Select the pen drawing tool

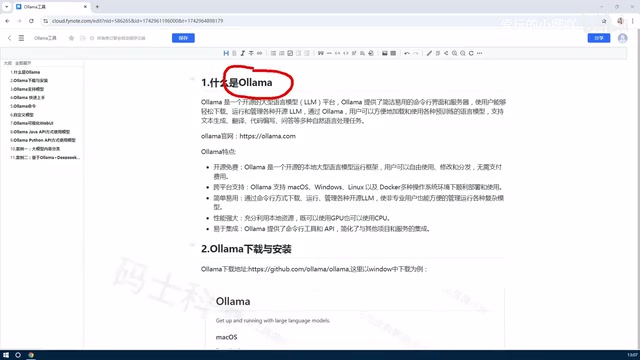pos(429,53)
